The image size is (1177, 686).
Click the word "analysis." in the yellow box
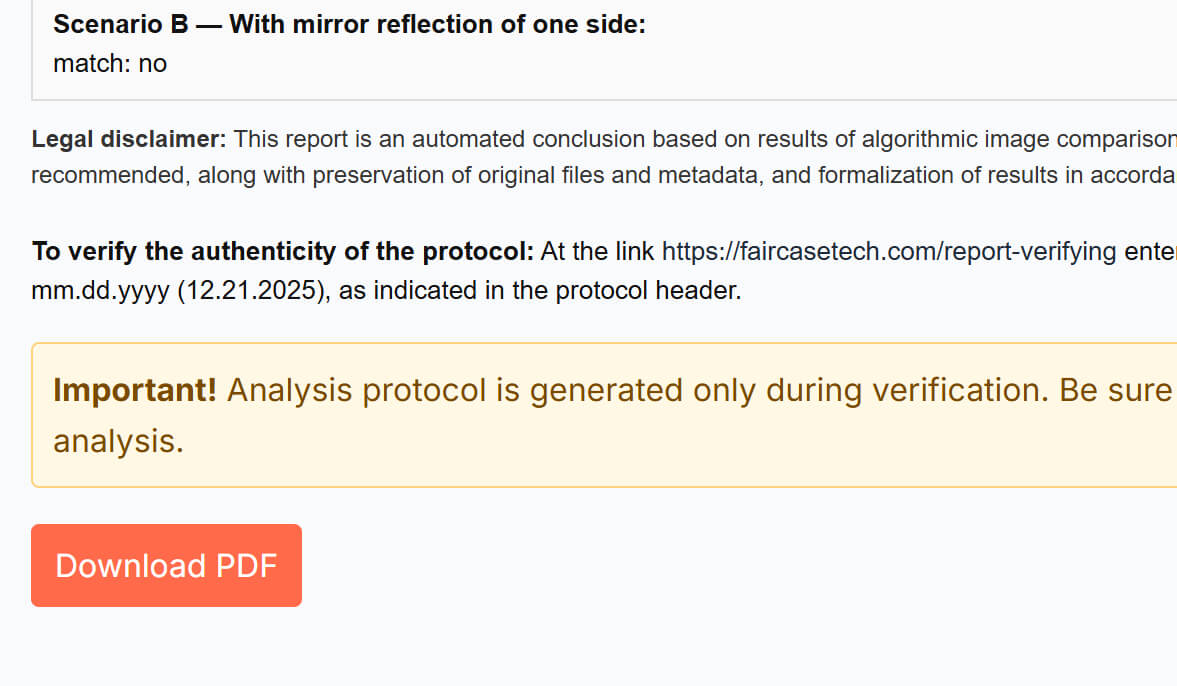pyautogui.click(x=118, y=440)
